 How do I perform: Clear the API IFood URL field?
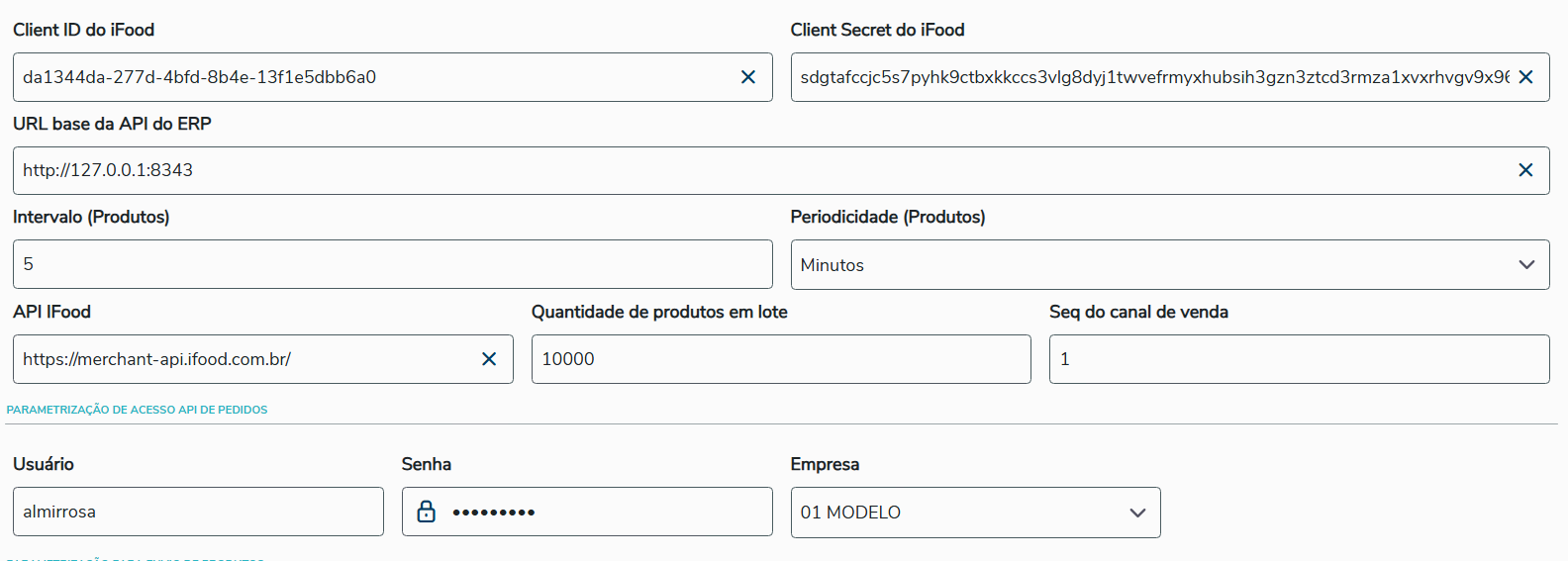489,359
